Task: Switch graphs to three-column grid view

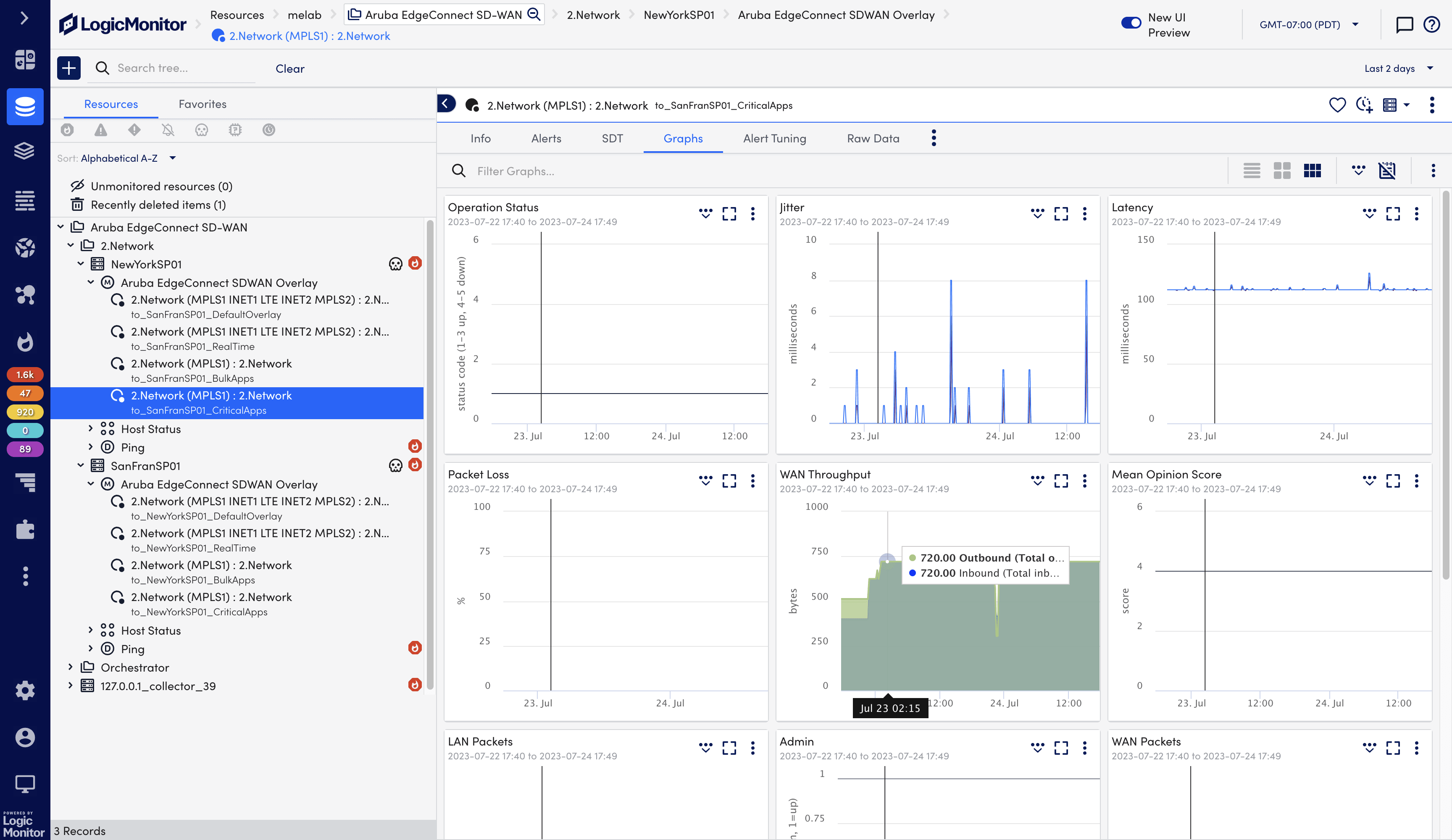Action: point(1312,171)
